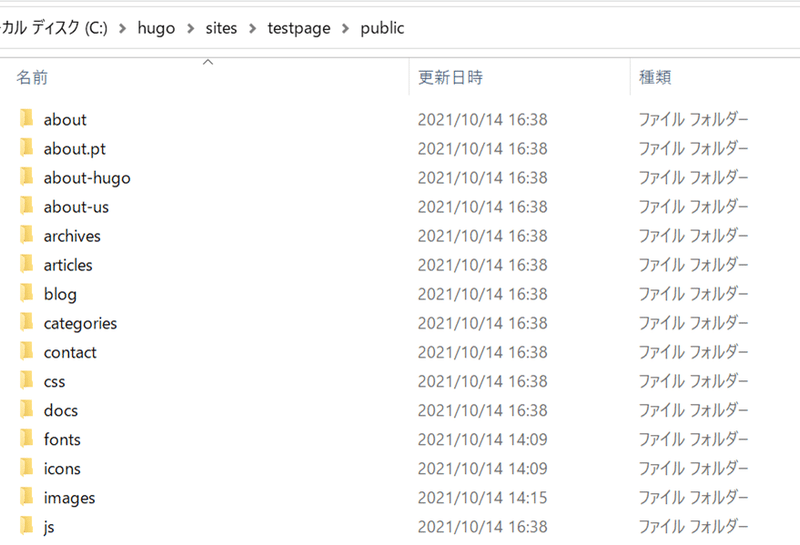Screen dimensions: 800x545
Task: Go to hugo in address bar
Action: click(156, 29)
